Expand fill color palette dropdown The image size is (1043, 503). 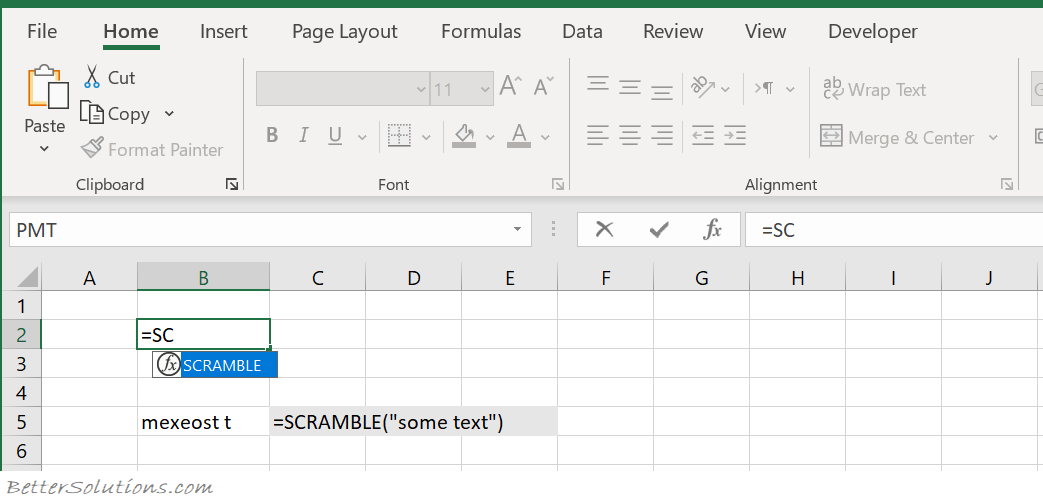pyautogui.click(x=490, y=138)
